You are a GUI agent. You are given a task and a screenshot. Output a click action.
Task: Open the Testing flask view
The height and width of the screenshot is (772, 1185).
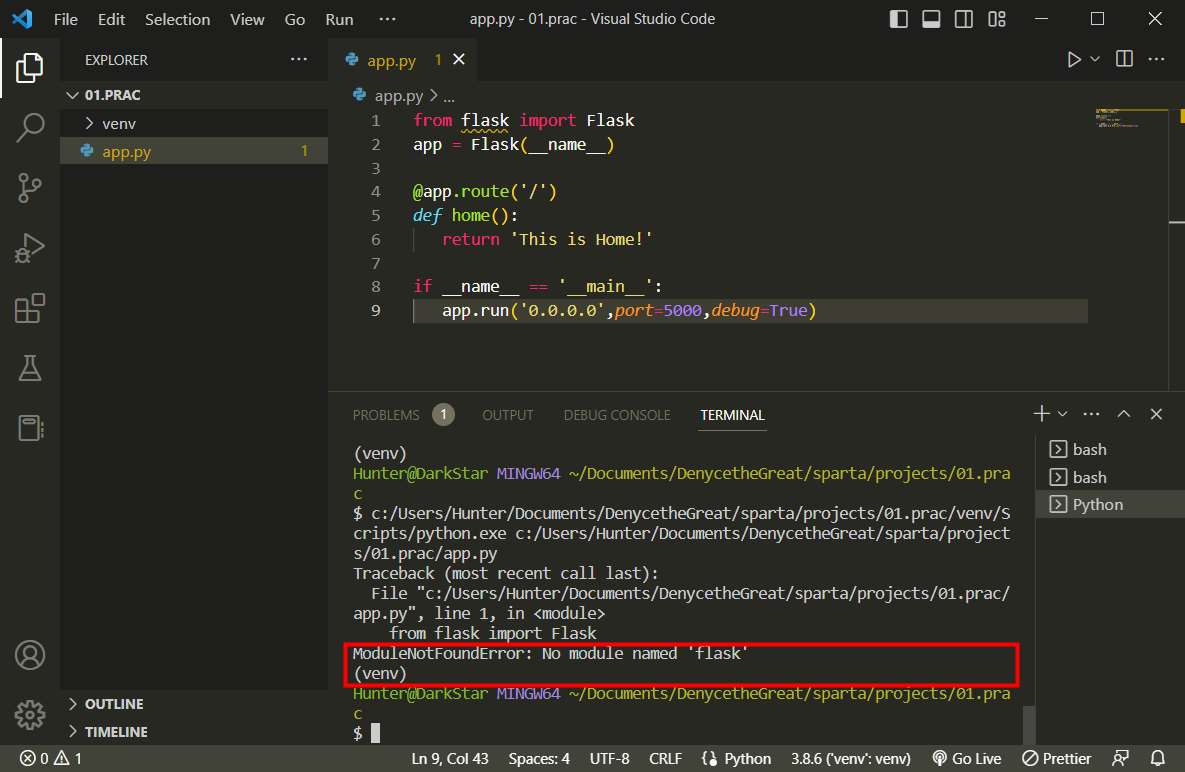(x=29, y=368)
